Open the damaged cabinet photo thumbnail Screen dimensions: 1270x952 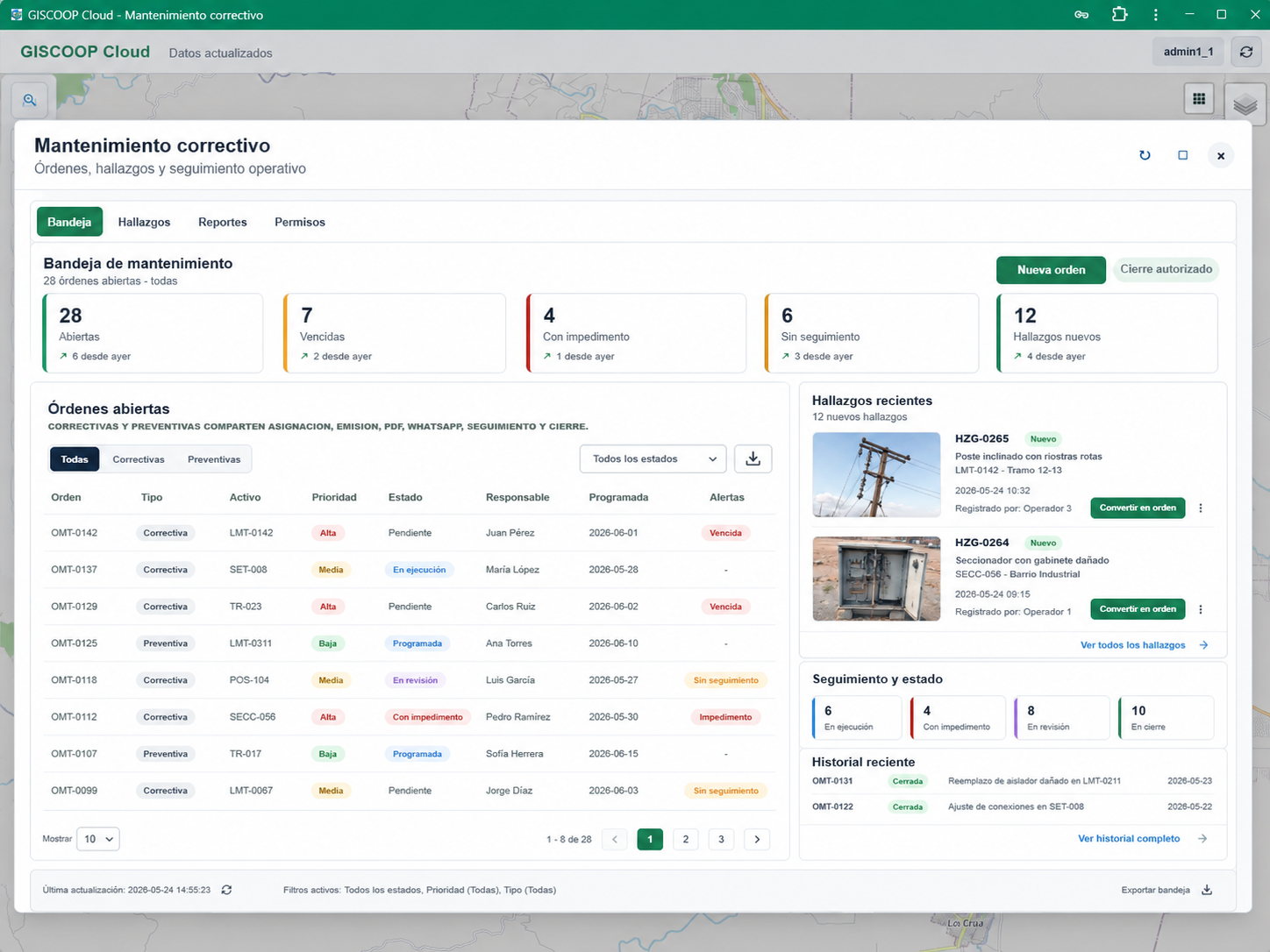tap(876, 579)
